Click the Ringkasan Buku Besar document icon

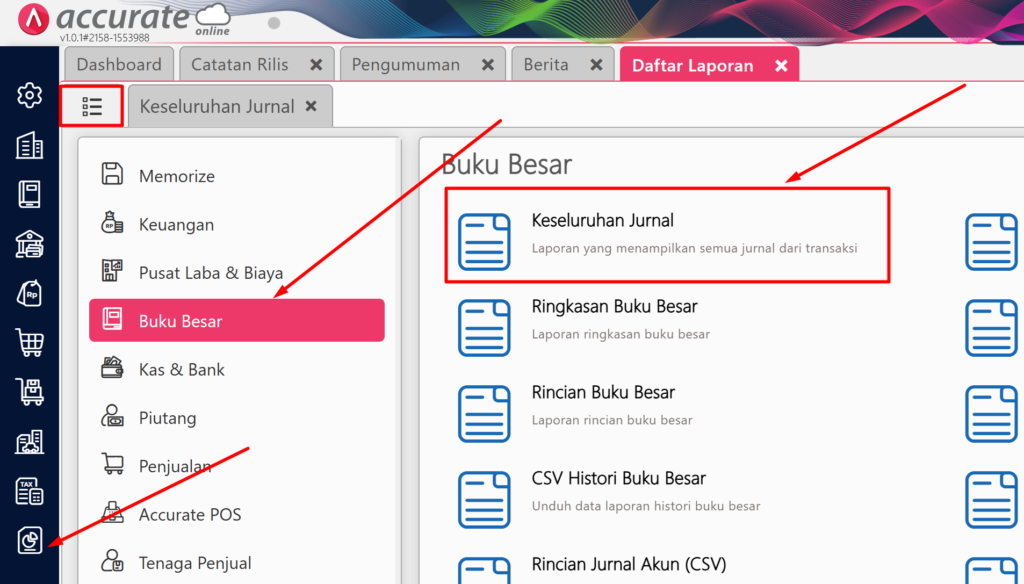(484, 327)
